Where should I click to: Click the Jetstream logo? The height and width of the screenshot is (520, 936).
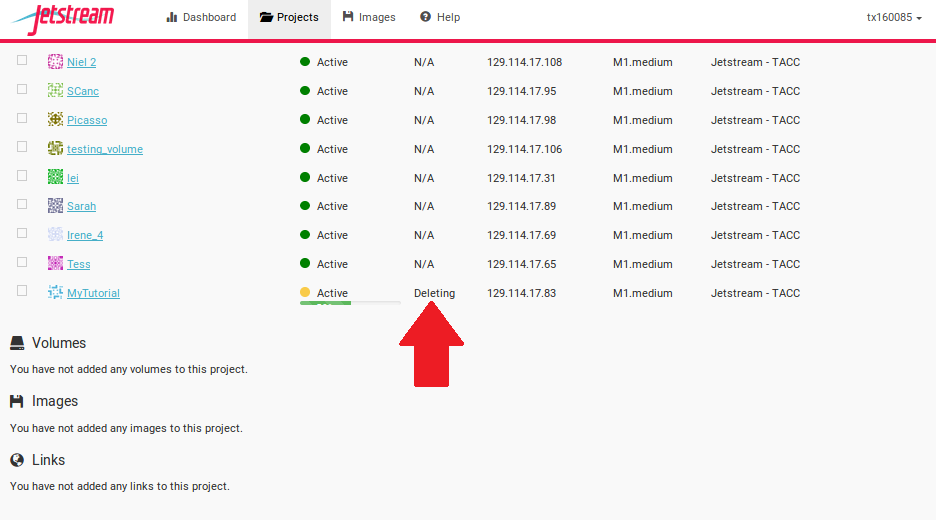(x=63, y=18)
